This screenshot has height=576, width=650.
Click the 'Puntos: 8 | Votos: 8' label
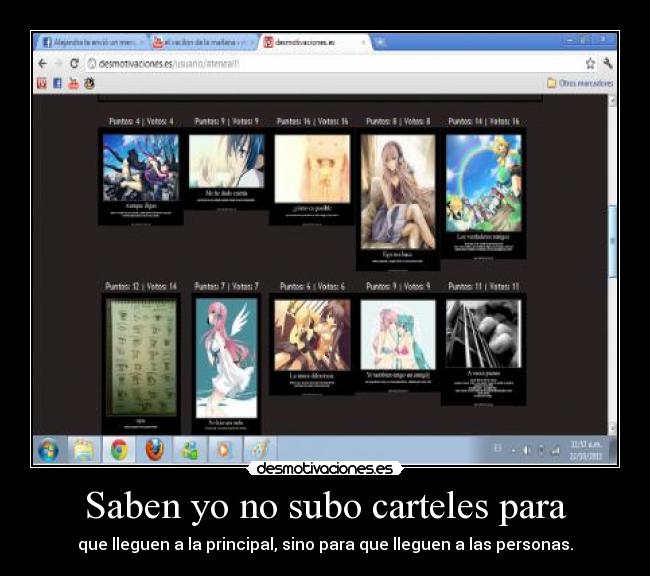pyautogui.click(x=398, y=121)
